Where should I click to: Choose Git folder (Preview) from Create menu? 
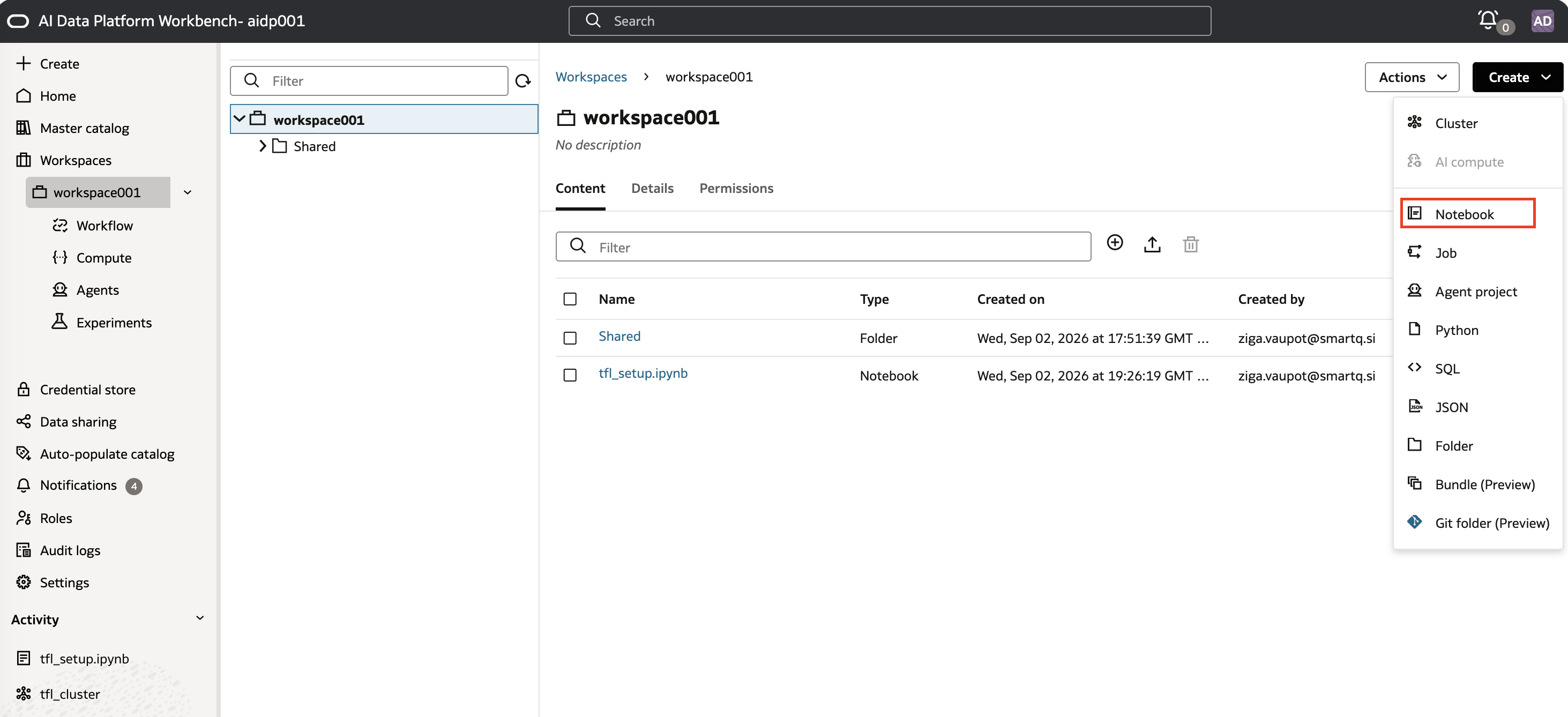coord(1477,523)
